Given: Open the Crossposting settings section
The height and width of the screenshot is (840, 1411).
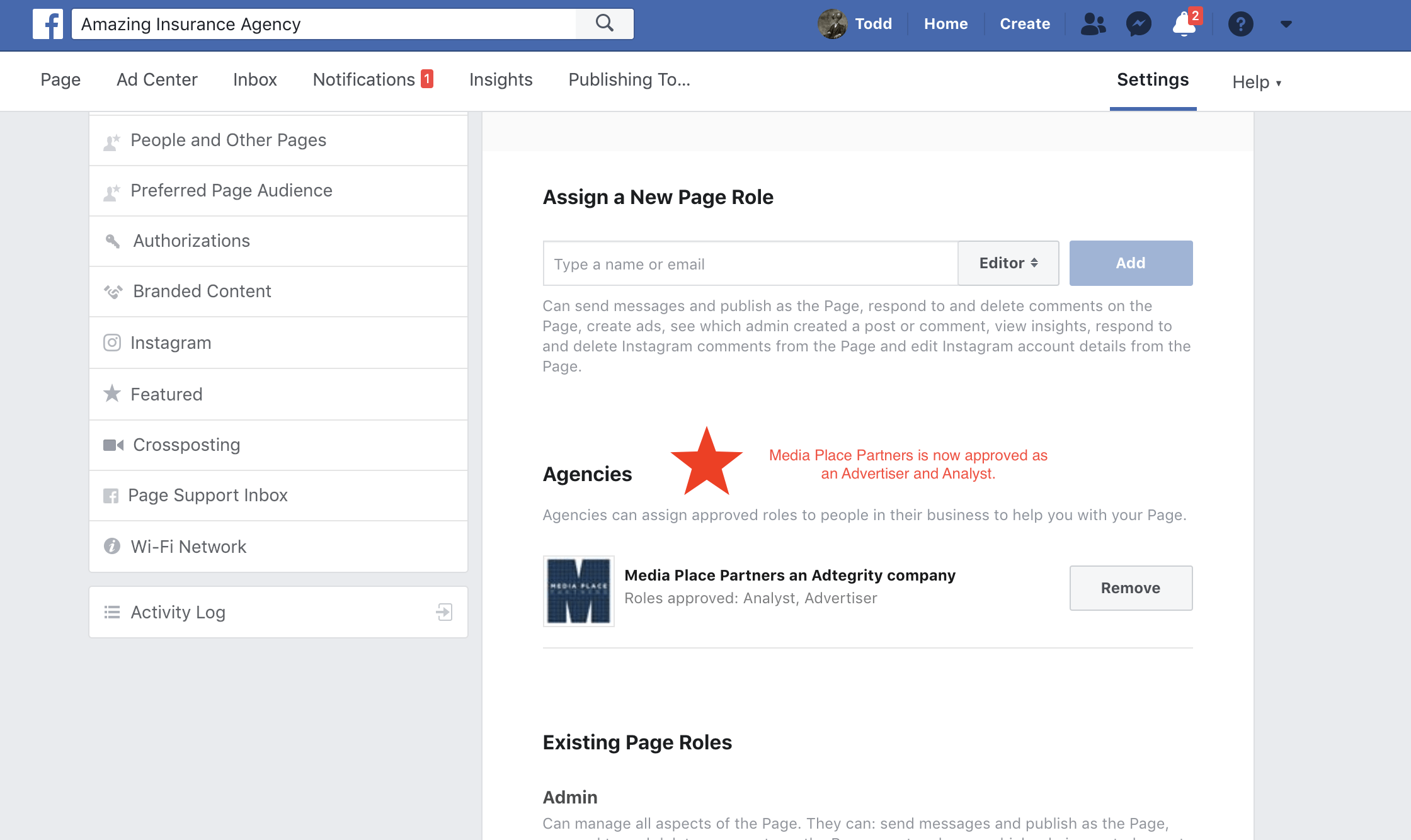Looking at the screenshot, I should (x=278, y=445).
